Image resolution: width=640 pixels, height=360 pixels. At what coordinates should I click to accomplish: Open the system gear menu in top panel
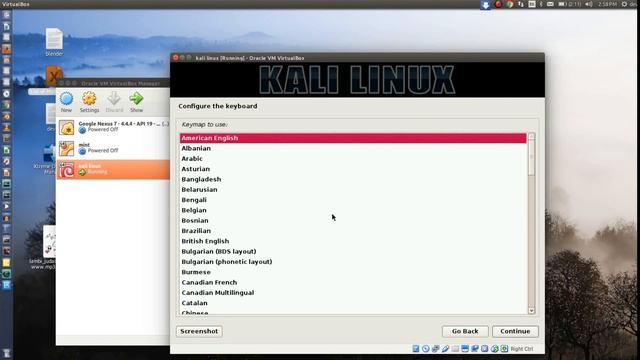[624, 4]
